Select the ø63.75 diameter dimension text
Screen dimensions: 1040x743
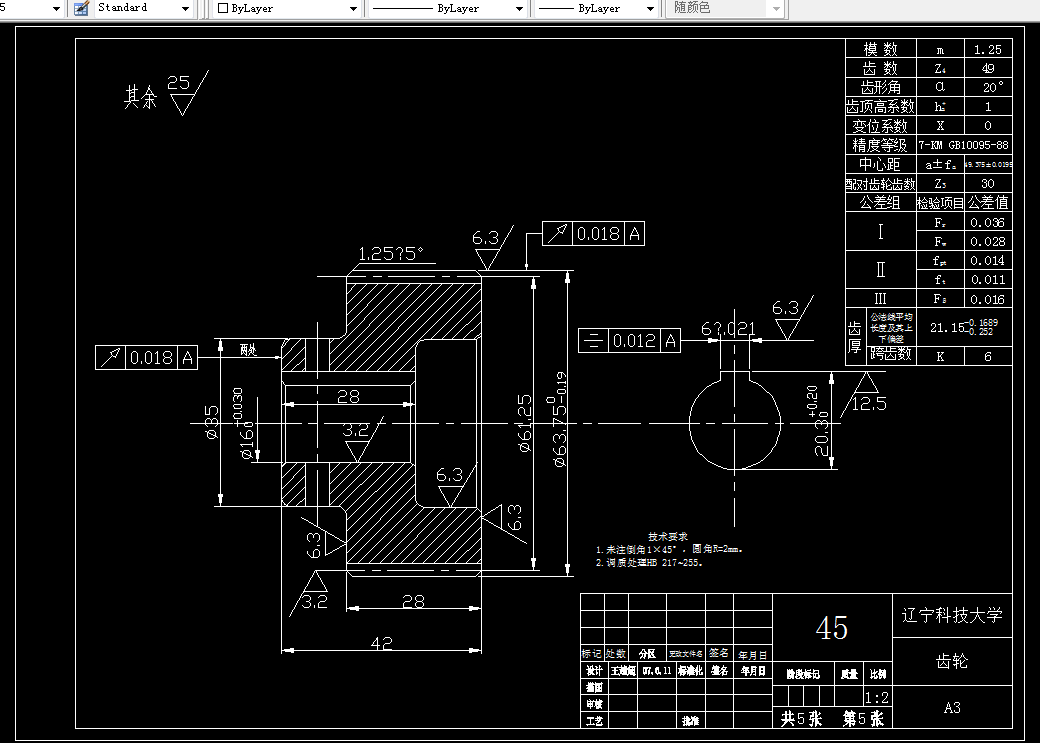559,419
